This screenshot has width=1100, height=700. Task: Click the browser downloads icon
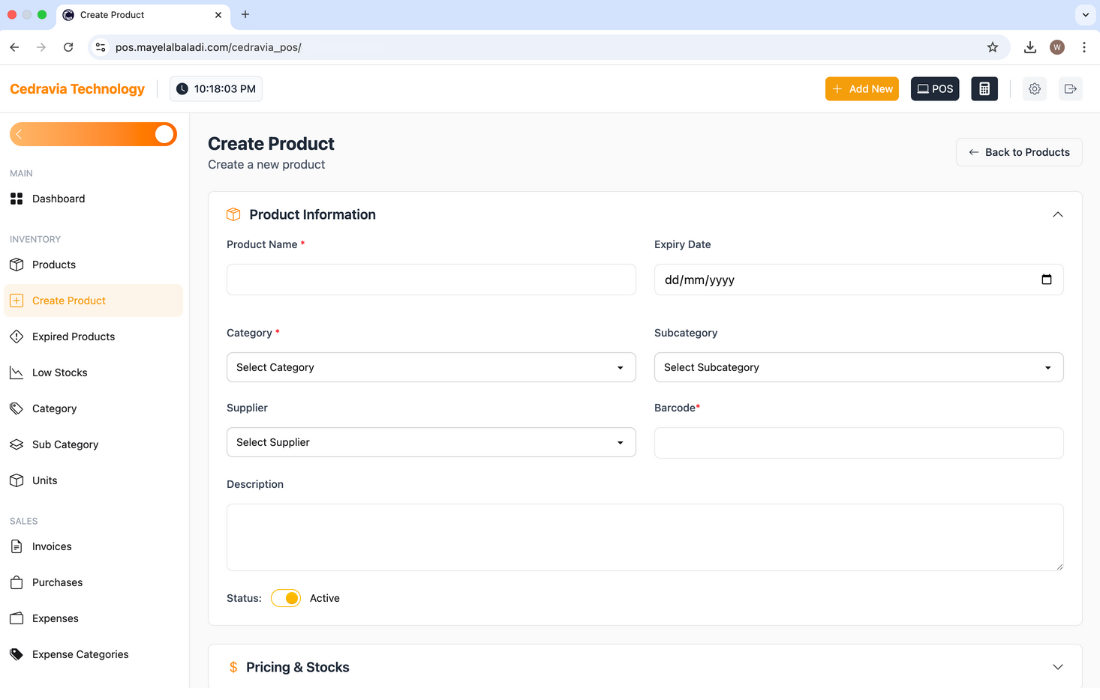point(1029,47)
